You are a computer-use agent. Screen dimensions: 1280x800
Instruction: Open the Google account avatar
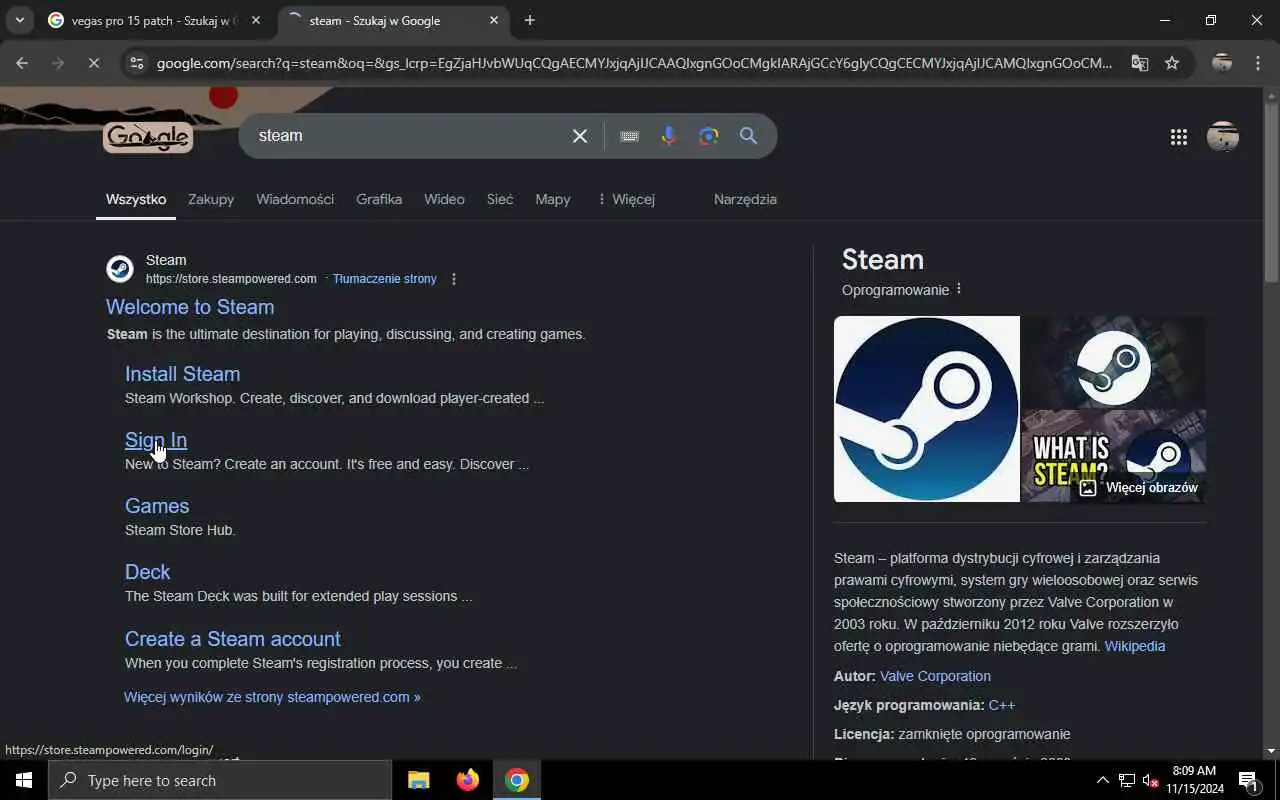(x=1223, y=137)
